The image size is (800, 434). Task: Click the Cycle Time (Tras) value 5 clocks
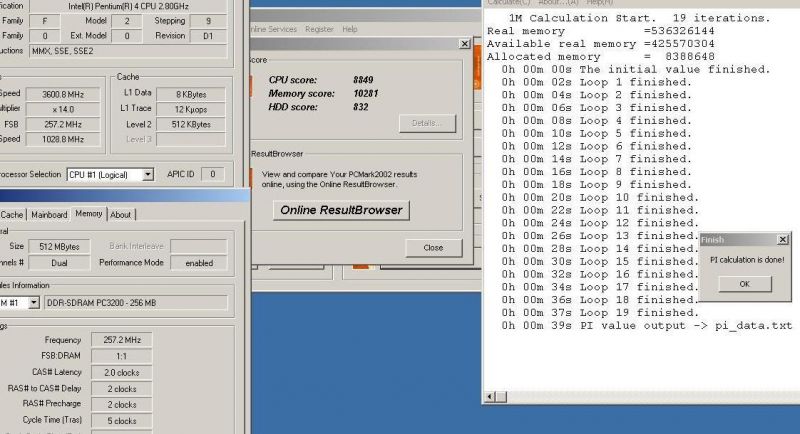pos(121,421)
